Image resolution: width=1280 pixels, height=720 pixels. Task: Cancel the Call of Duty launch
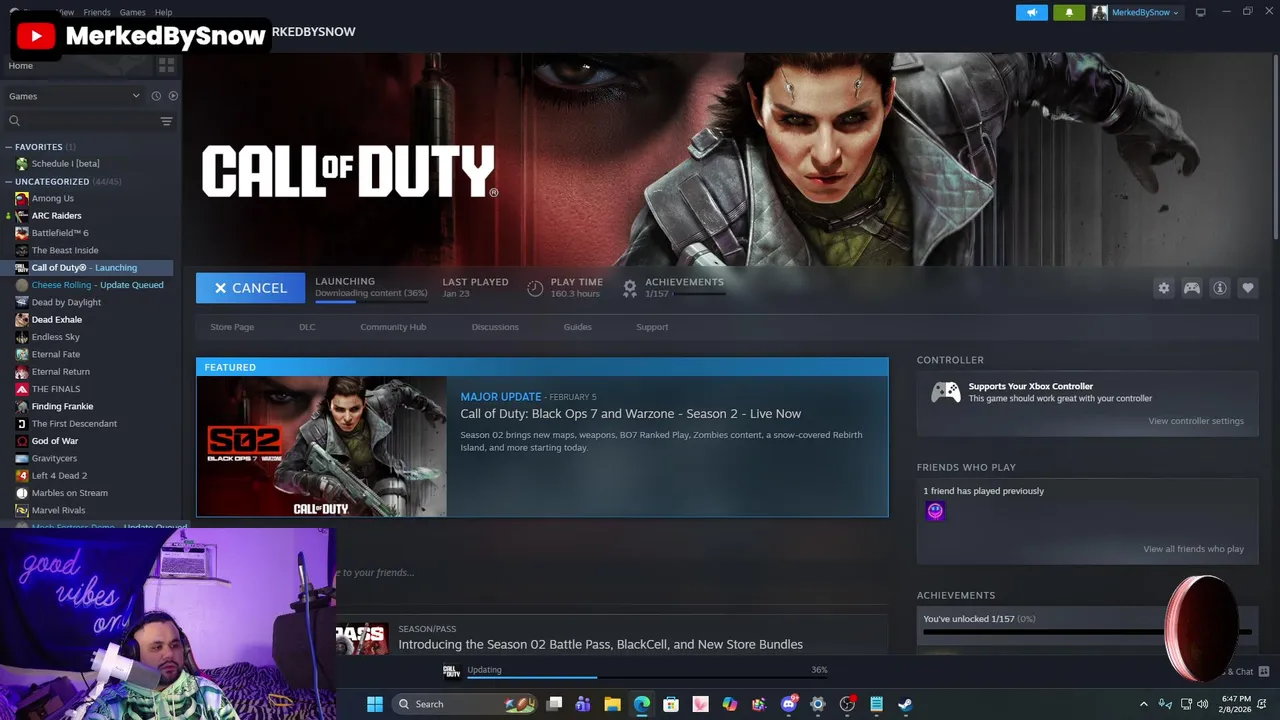[x=250, y=288]
